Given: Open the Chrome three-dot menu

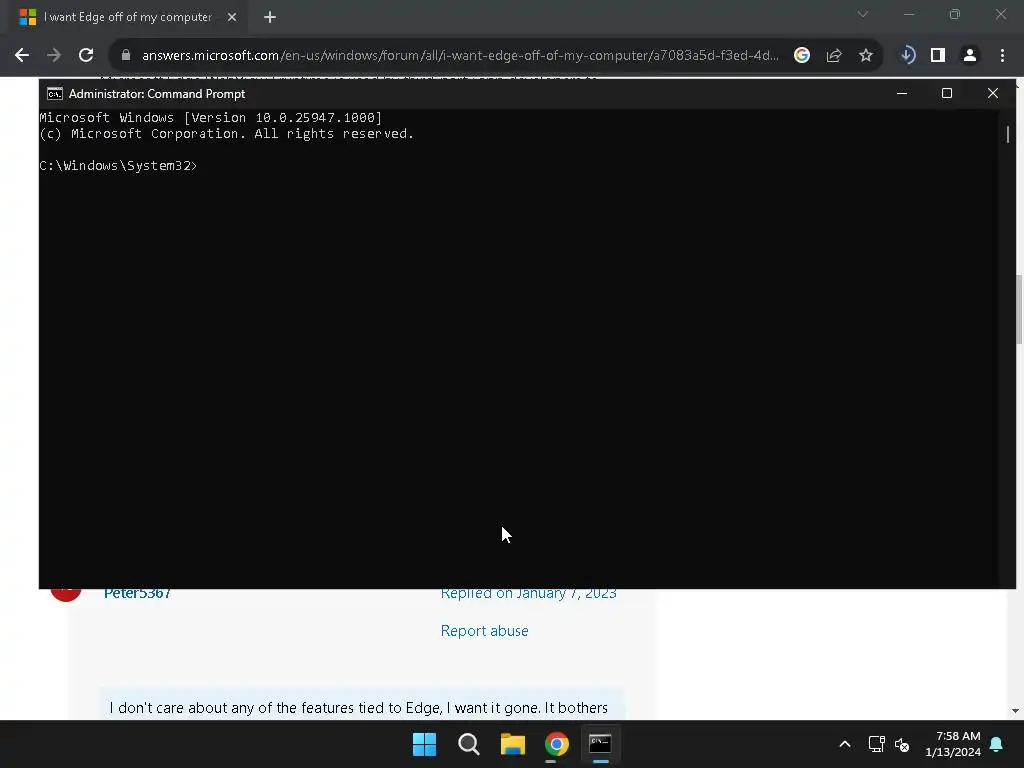Looking at the screenshot, I should pos(1002,56).
